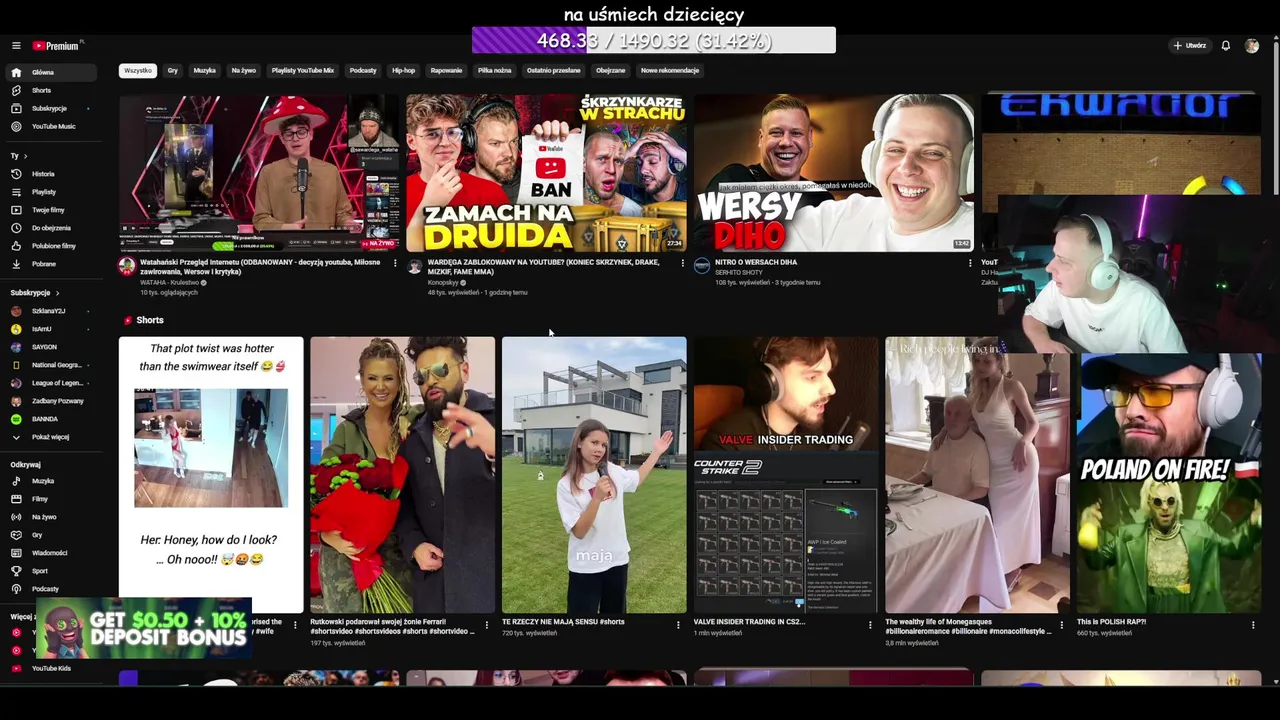Select Ostatnio przesłane filter chip
The width and height of the screenshot is (1280, 720).
554,71
